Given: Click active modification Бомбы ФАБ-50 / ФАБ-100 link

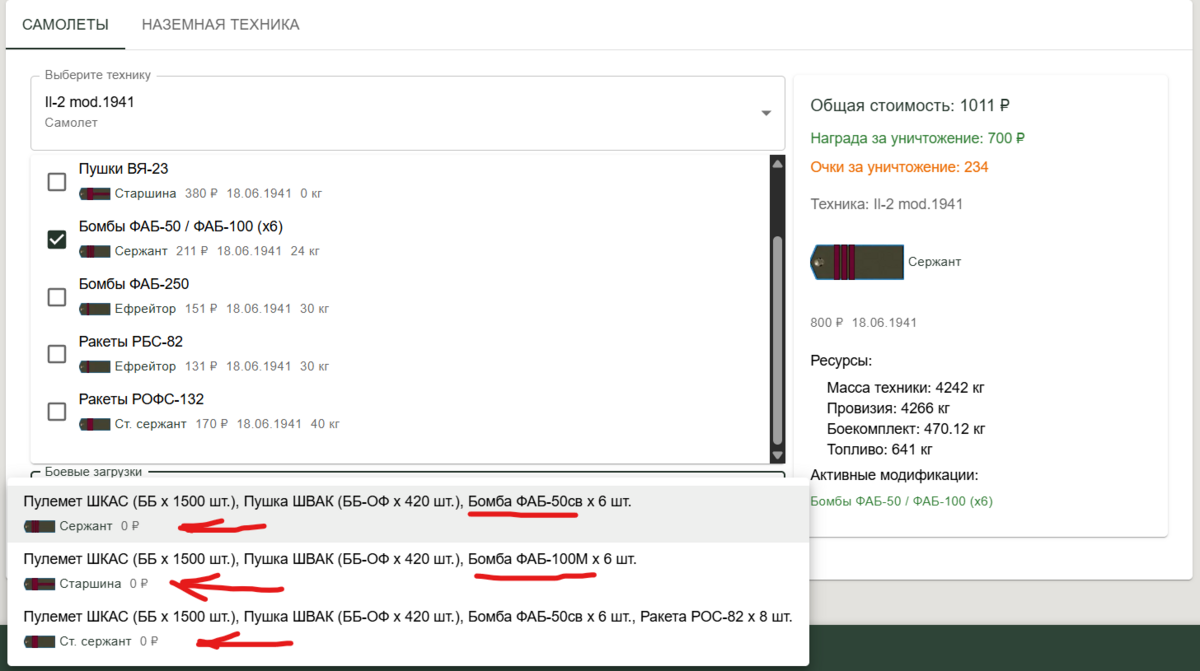Looking at the screenshot, I should coord(901,501).
